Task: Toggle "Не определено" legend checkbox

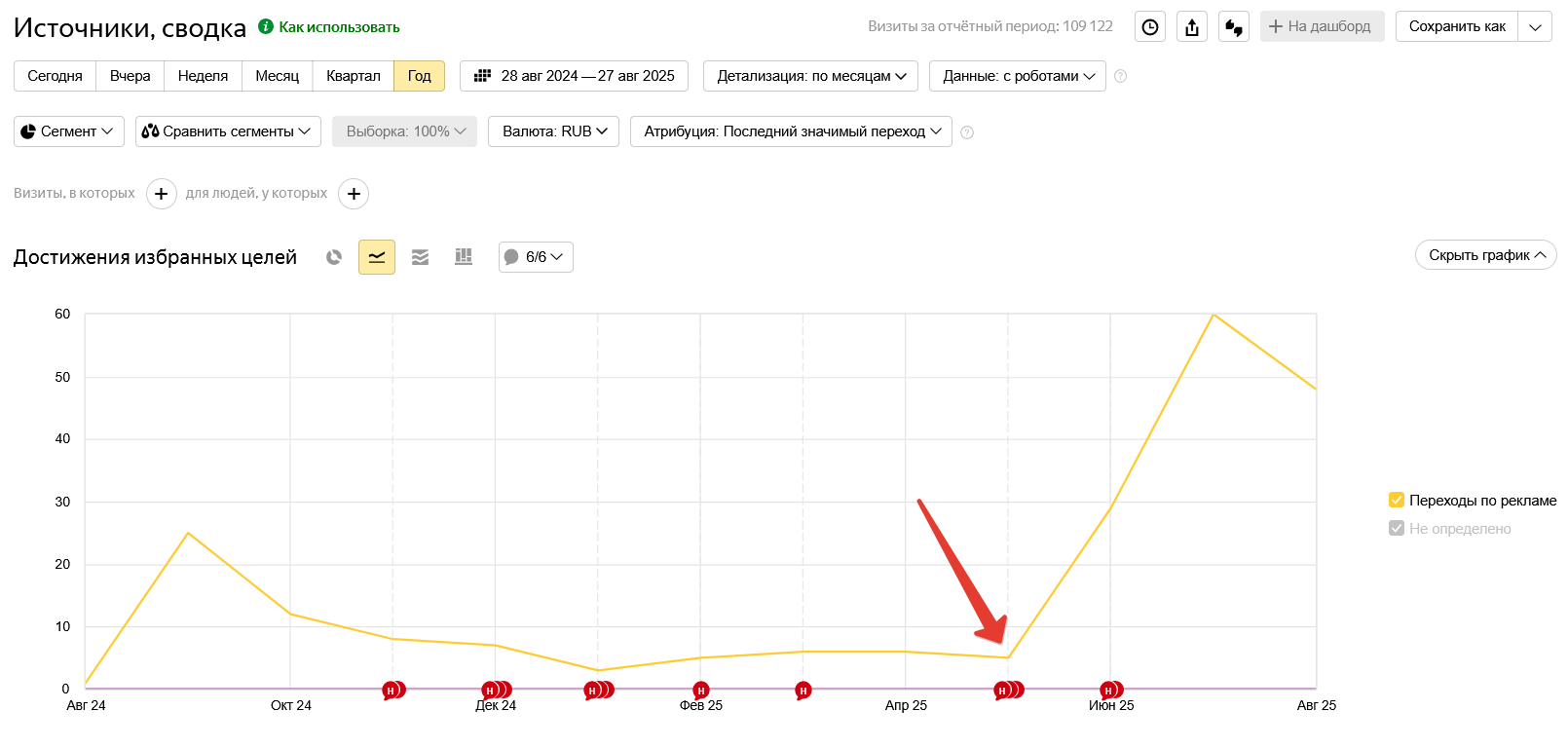Action: [1397, 529]
